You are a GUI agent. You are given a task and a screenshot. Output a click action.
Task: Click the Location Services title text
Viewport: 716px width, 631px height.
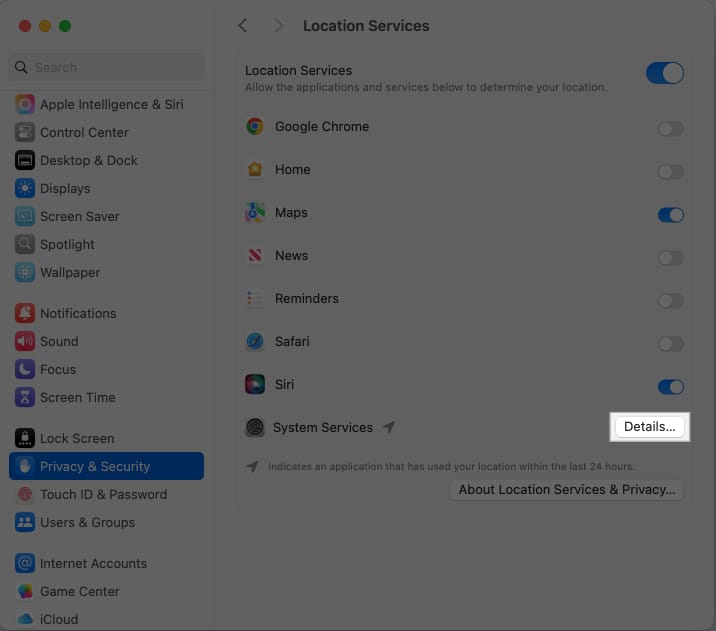coord(366,26)
